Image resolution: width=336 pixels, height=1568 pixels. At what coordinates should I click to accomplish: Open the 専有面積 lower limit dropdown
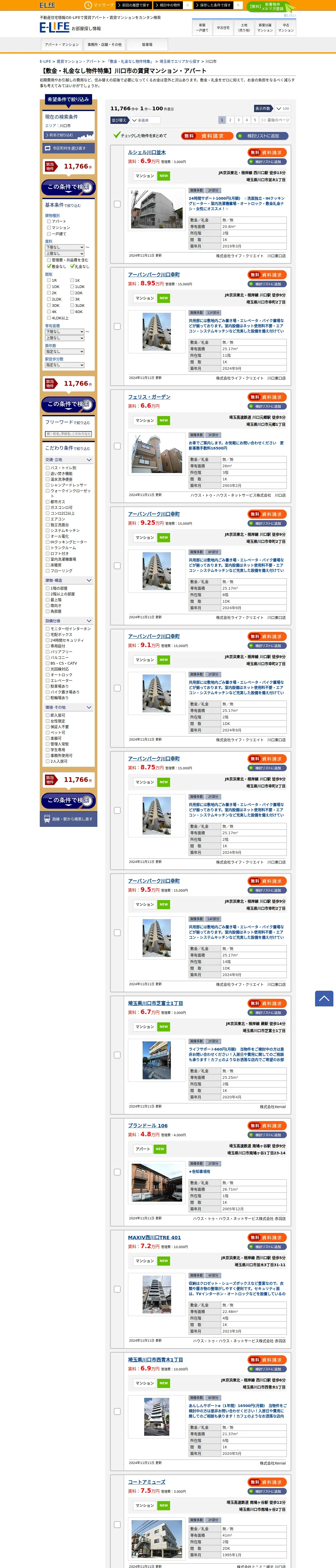tap(65, 332)
